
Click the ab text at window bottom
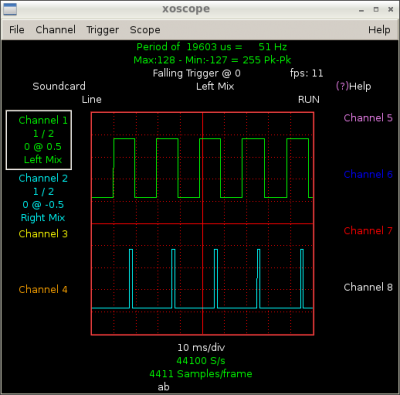coord(164,387)
